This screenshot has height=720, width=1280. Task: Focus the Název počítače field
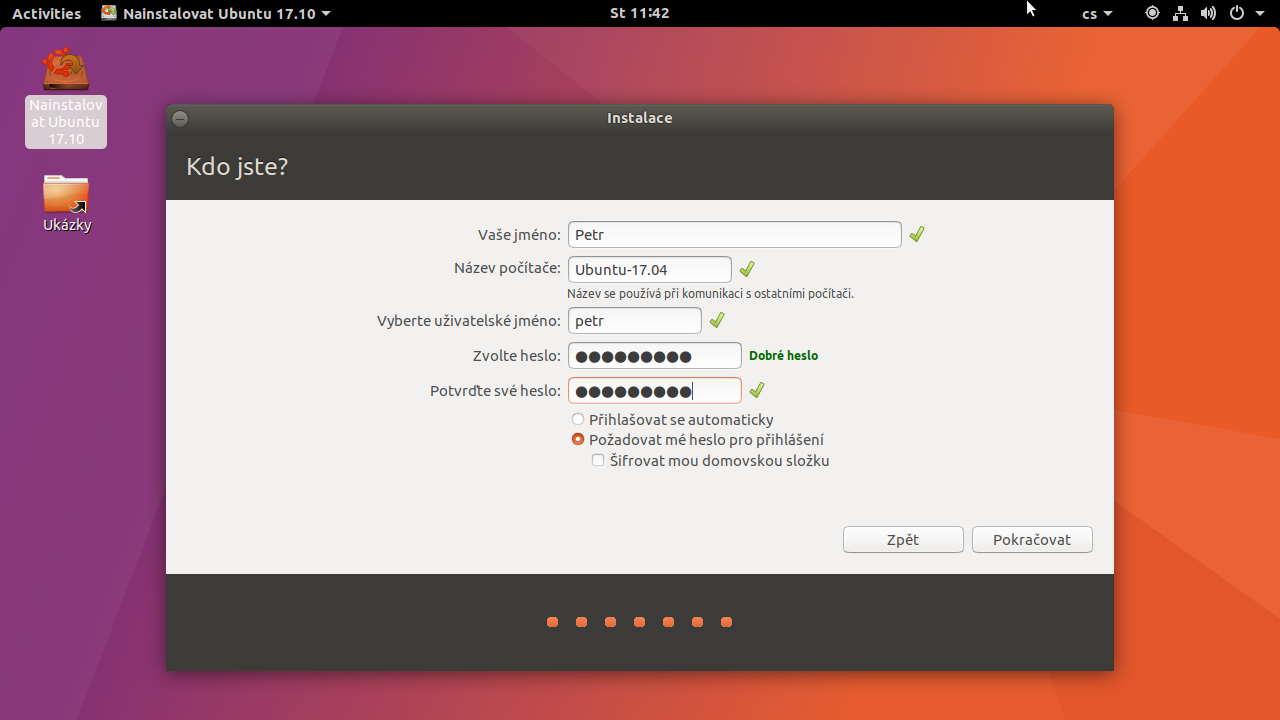point(650,269)
